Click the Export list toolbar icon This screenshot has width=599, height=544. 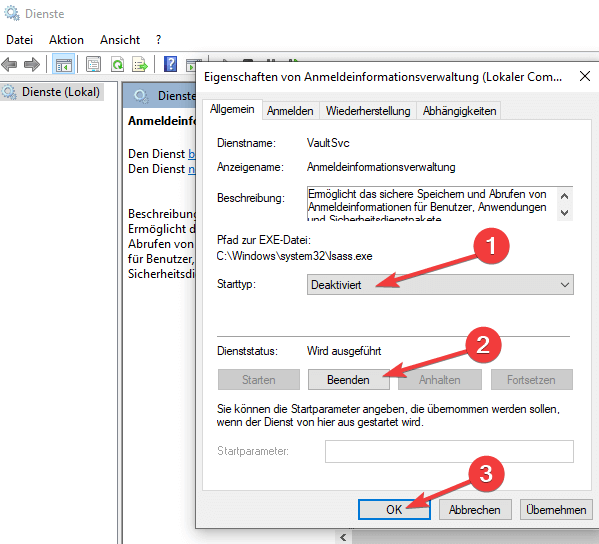139,64
